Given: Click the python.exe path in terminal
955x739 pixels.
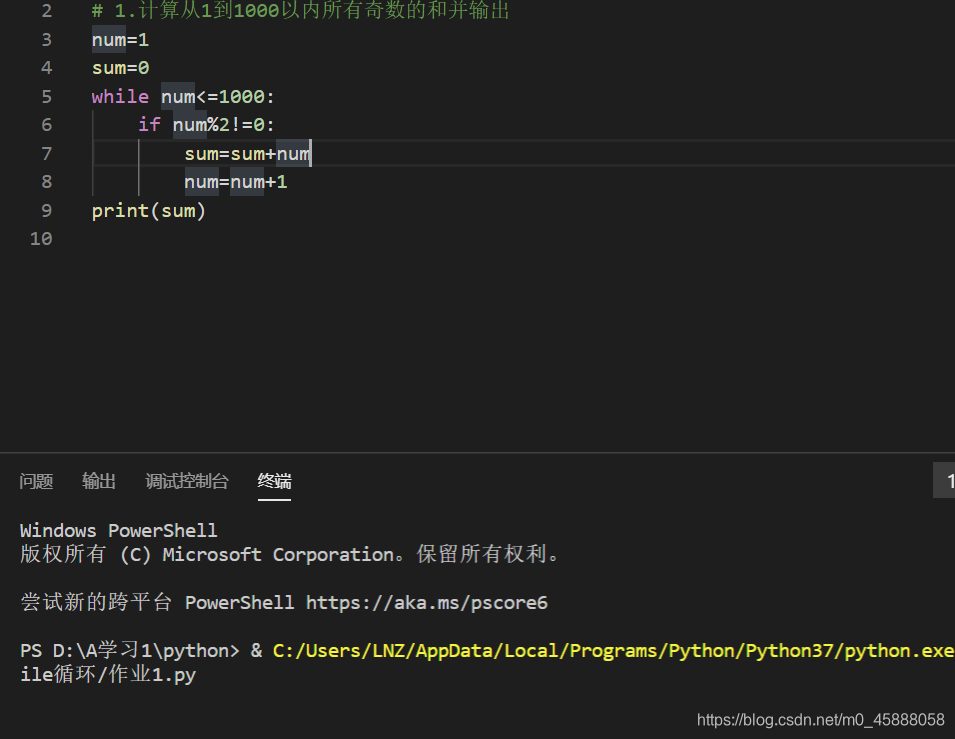Looking at the screenshot, I should pyautogui.click(x=613, y=651).
